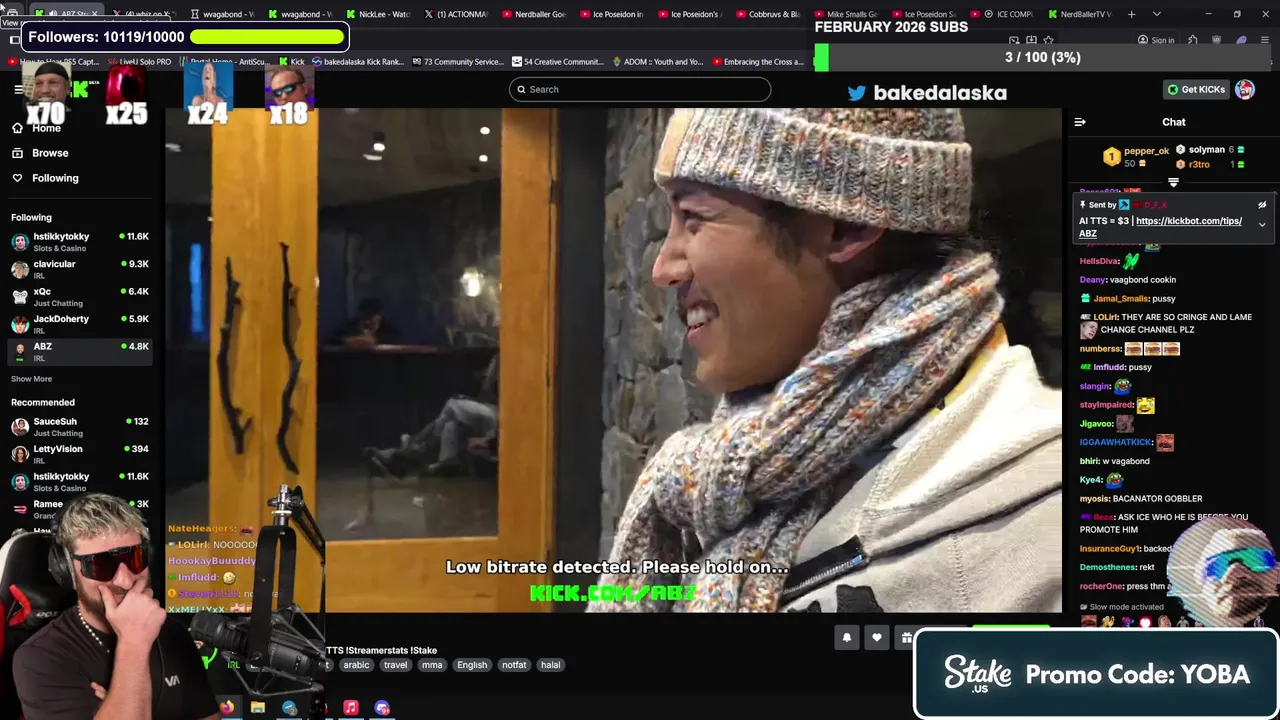The image size is (1280, 720).
Task: Click username Demosthenes in chat
Action: [1109, 567]
